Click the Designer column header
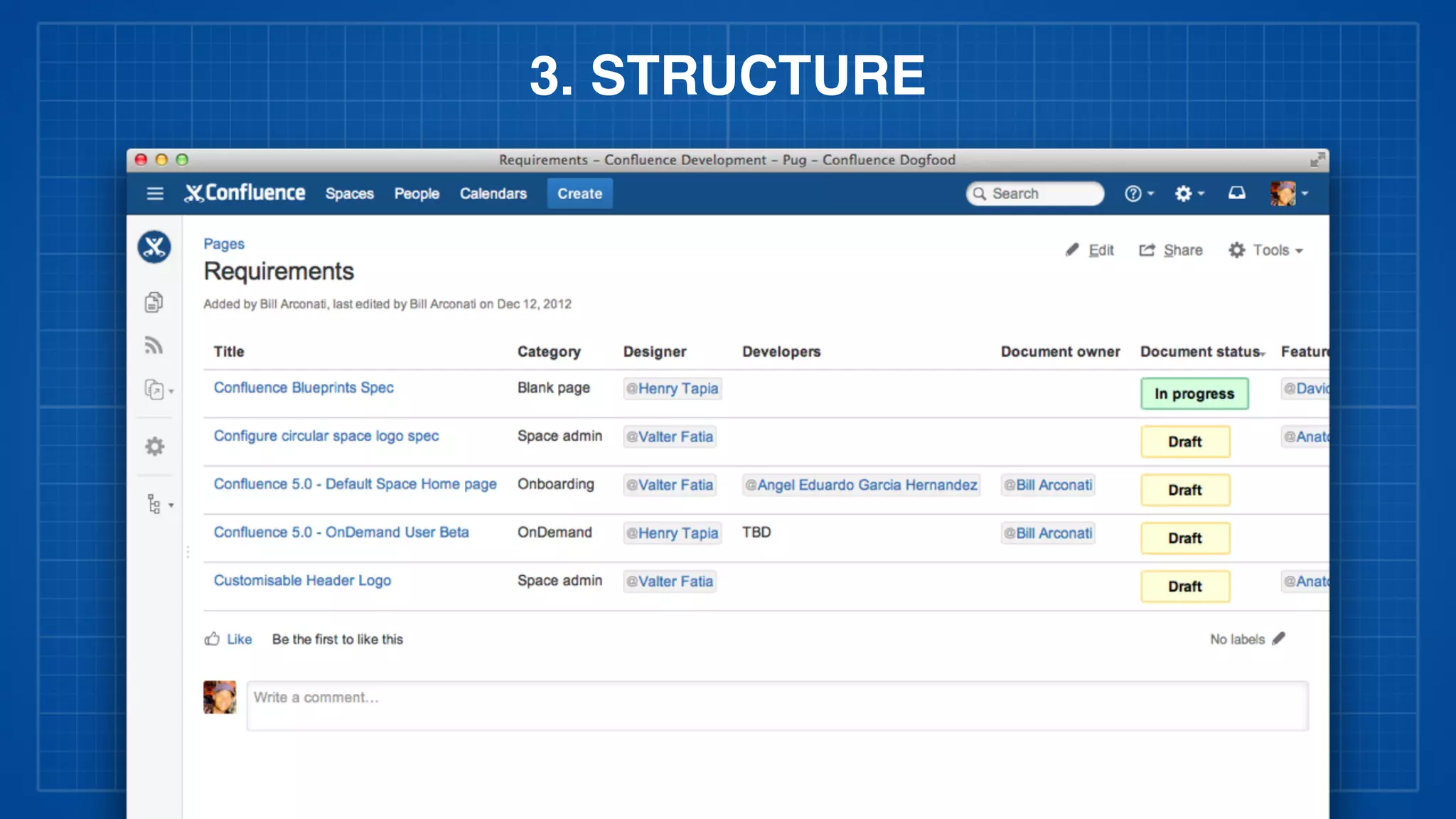1456x819 pixels. pos(655,351)
